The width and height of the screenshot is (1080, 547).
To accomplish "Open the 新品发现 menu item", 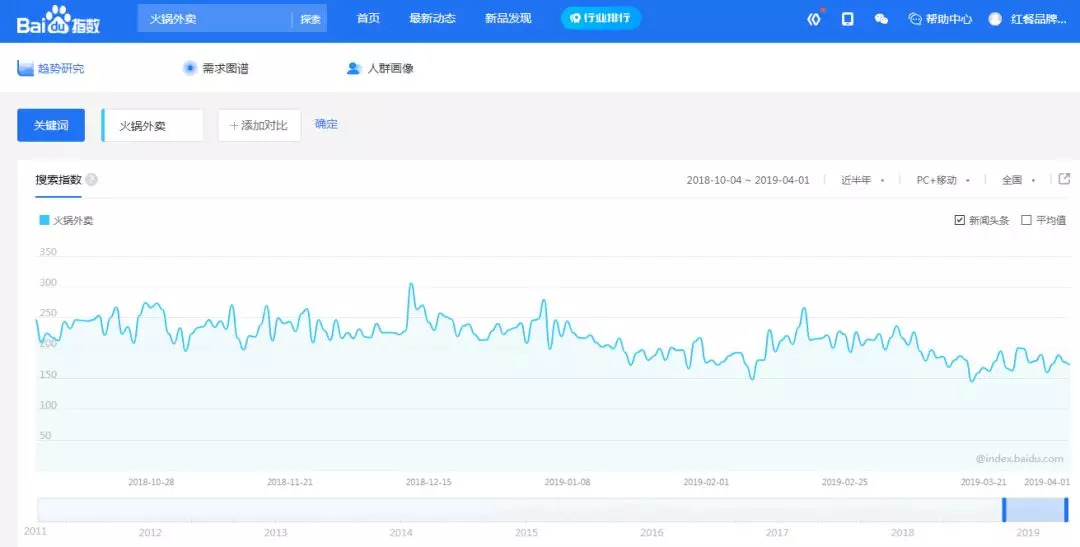I will coord(508,19).
